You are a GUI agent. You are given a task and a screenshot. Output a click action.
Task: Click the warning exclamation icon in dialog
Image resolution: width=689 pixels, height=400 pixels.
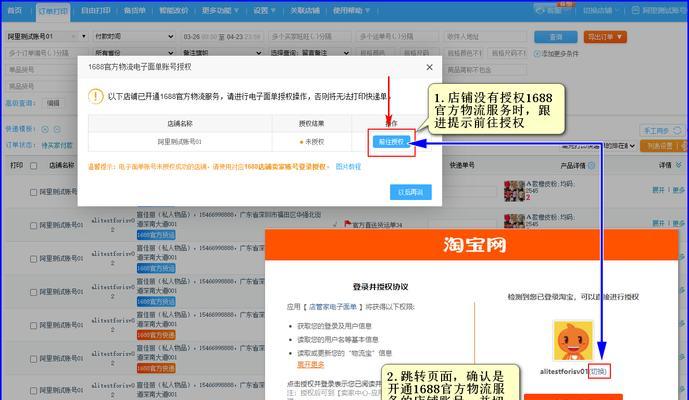click(96, 96)
